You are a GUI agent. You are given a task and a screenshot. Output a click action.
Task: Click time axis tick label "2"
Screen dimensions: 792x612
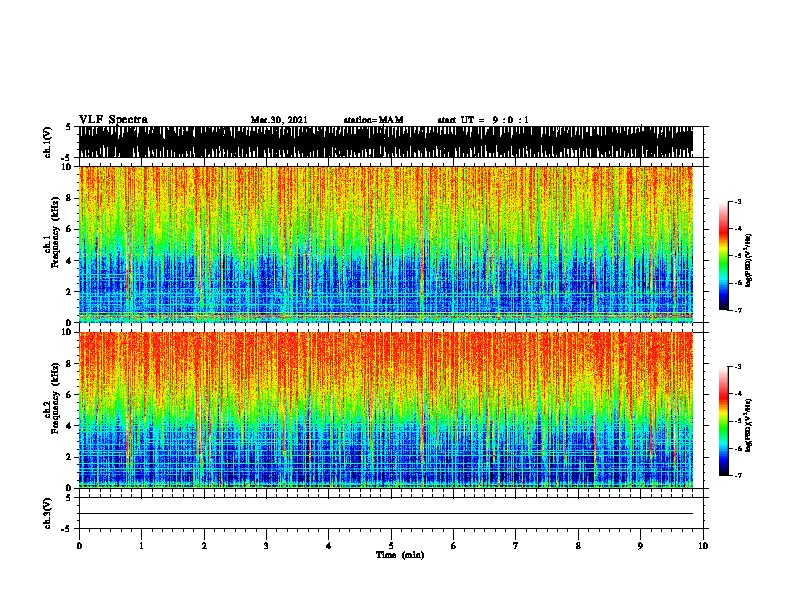[204, 546]
